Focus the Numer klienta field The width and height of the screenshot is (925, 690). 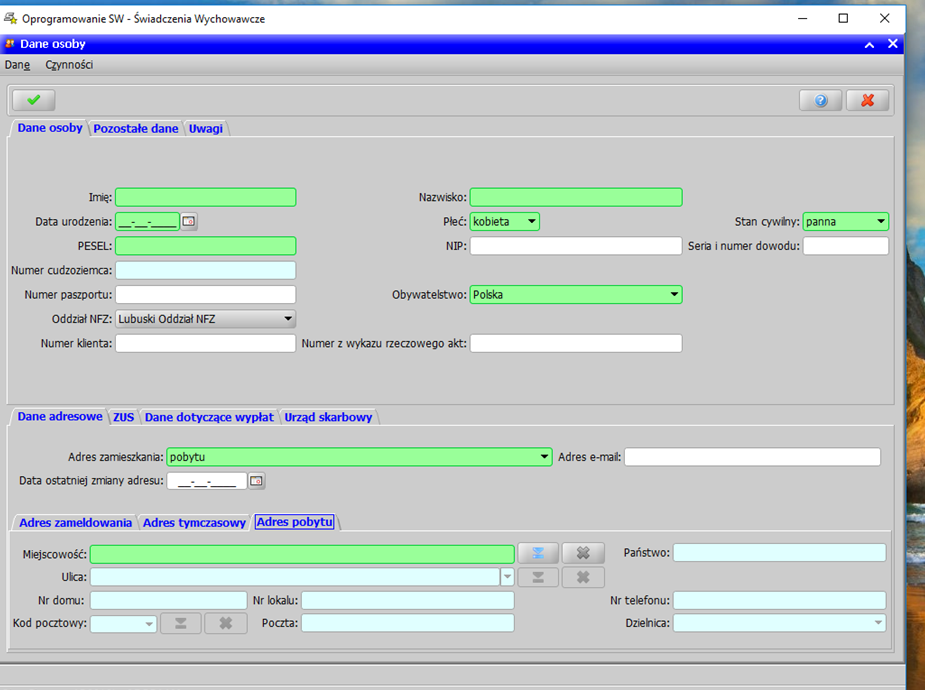coord(206,343)
